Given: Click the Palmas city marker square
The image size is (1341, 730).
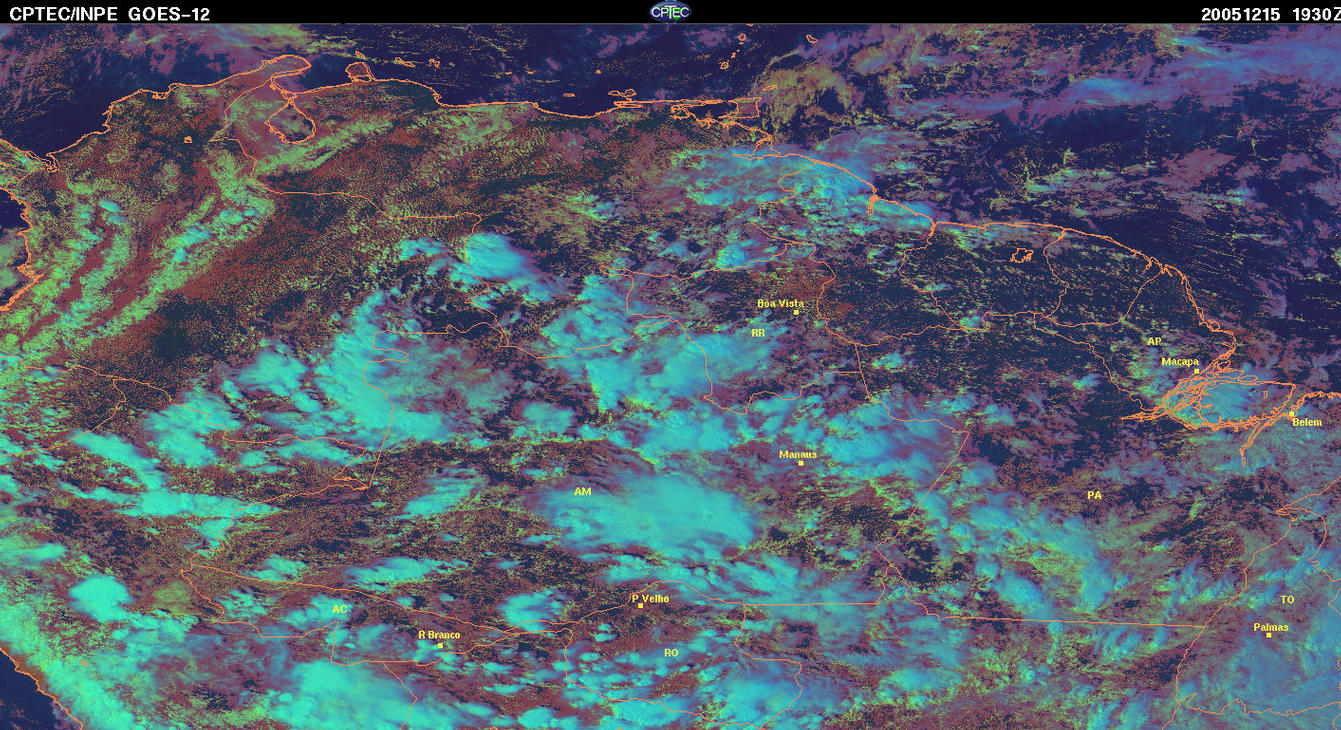Looking at the screenshot, I should coord(1268,635).
